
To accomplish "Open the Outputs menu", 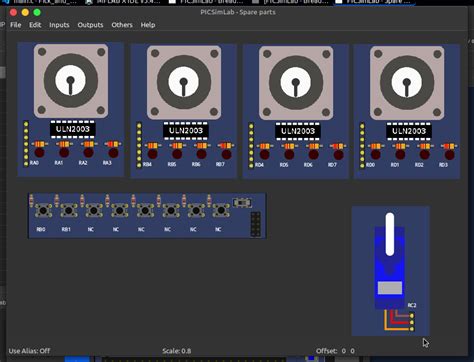I will pyautogui.click(x=90, y=25).
